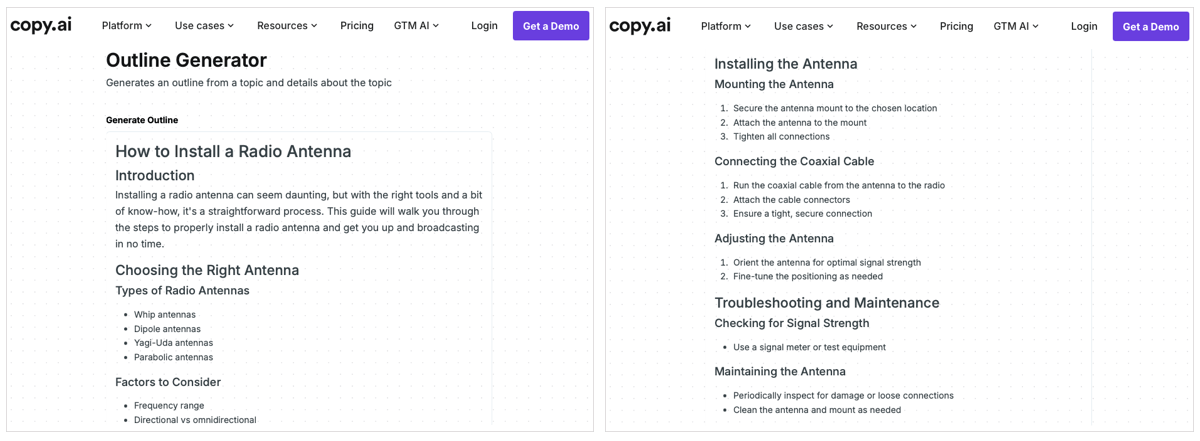Open the GTM AI dropdown in right window

(1016, 26)
